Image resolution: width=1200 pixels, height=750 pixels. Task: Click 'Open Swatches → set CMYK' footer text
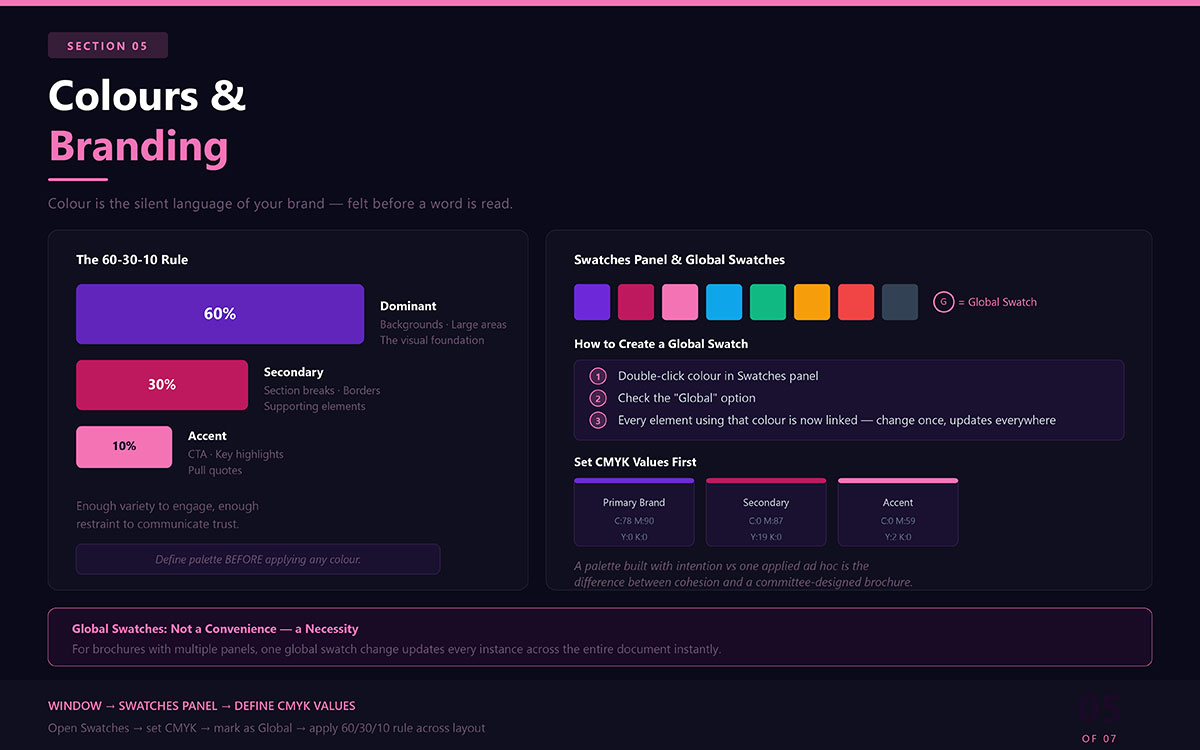267,728
